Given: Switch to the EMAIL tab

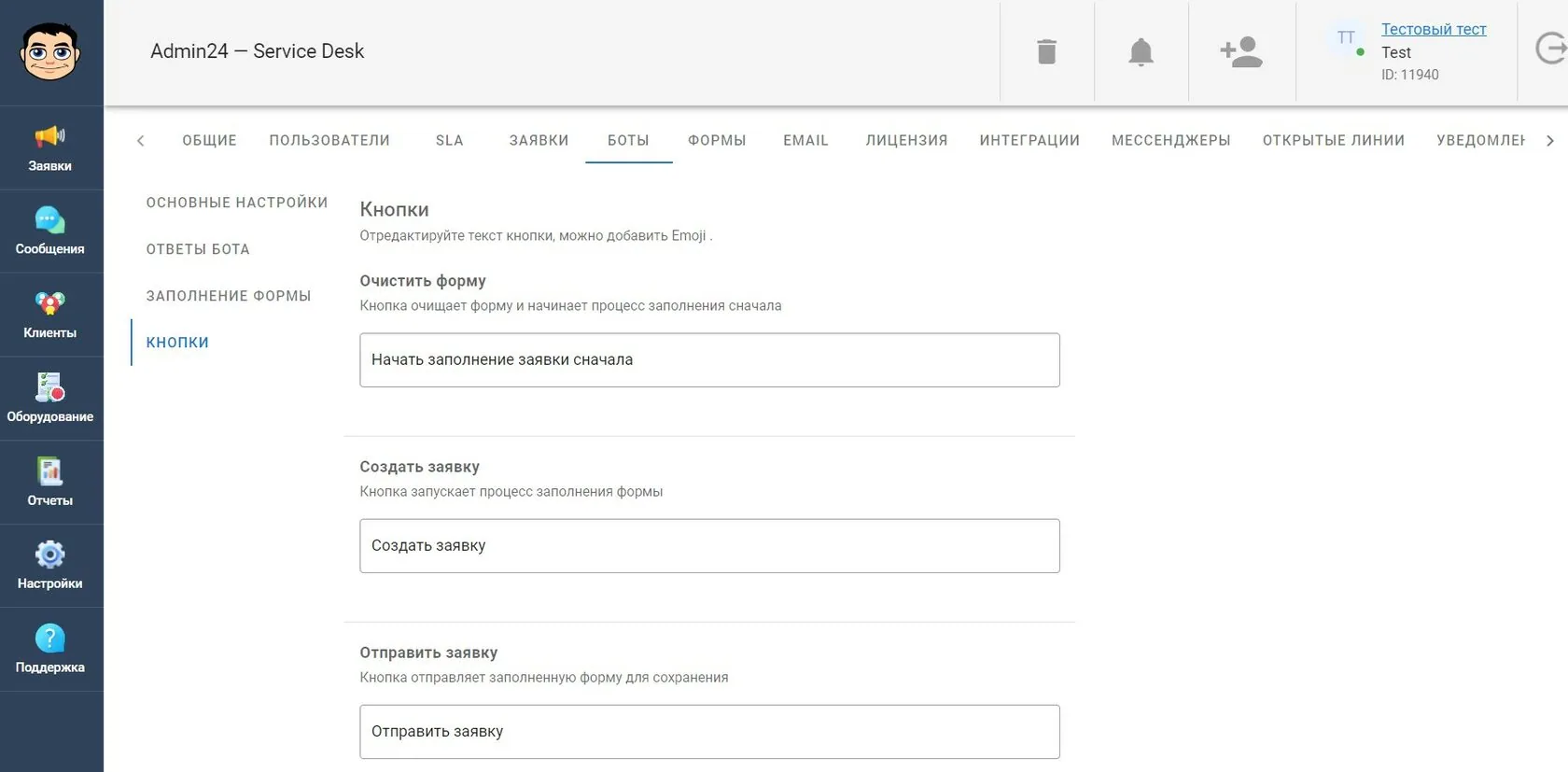Looking at the screenshot, I should pos(805,140).
